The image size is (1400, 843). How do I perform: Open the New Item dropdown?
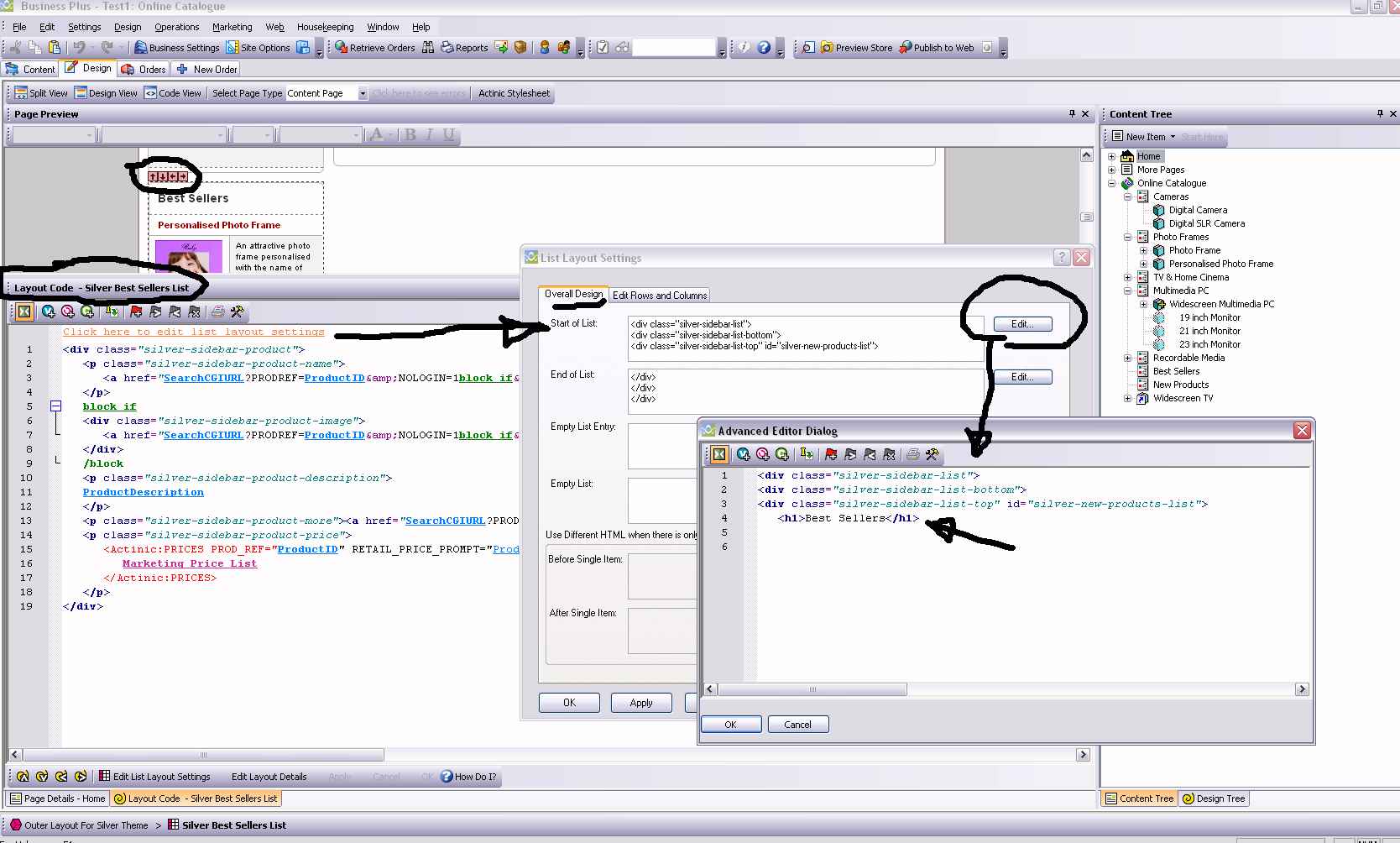tap(1150, 137)
